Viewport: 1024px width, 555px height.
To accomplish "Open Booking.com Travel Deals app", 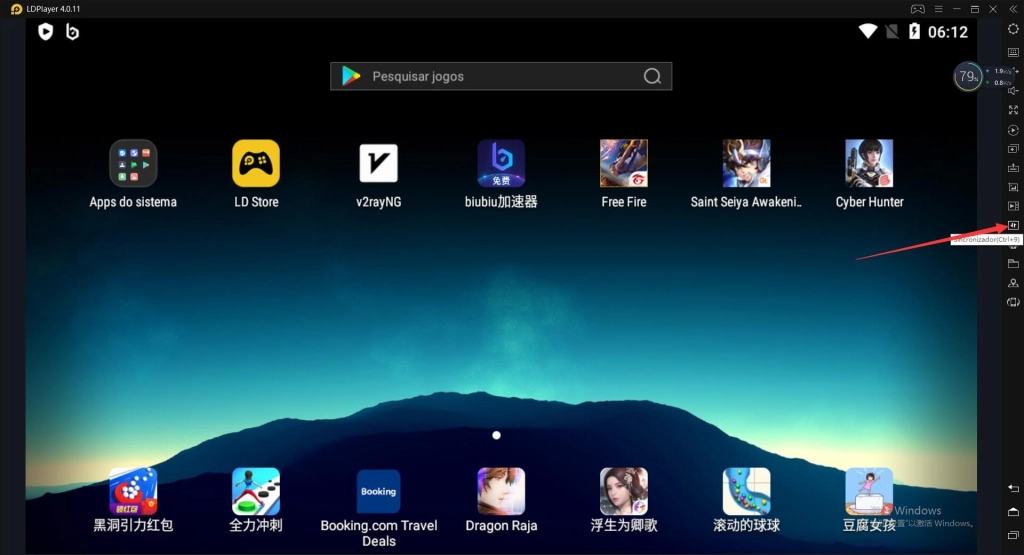I will click(x=378, y=492).
